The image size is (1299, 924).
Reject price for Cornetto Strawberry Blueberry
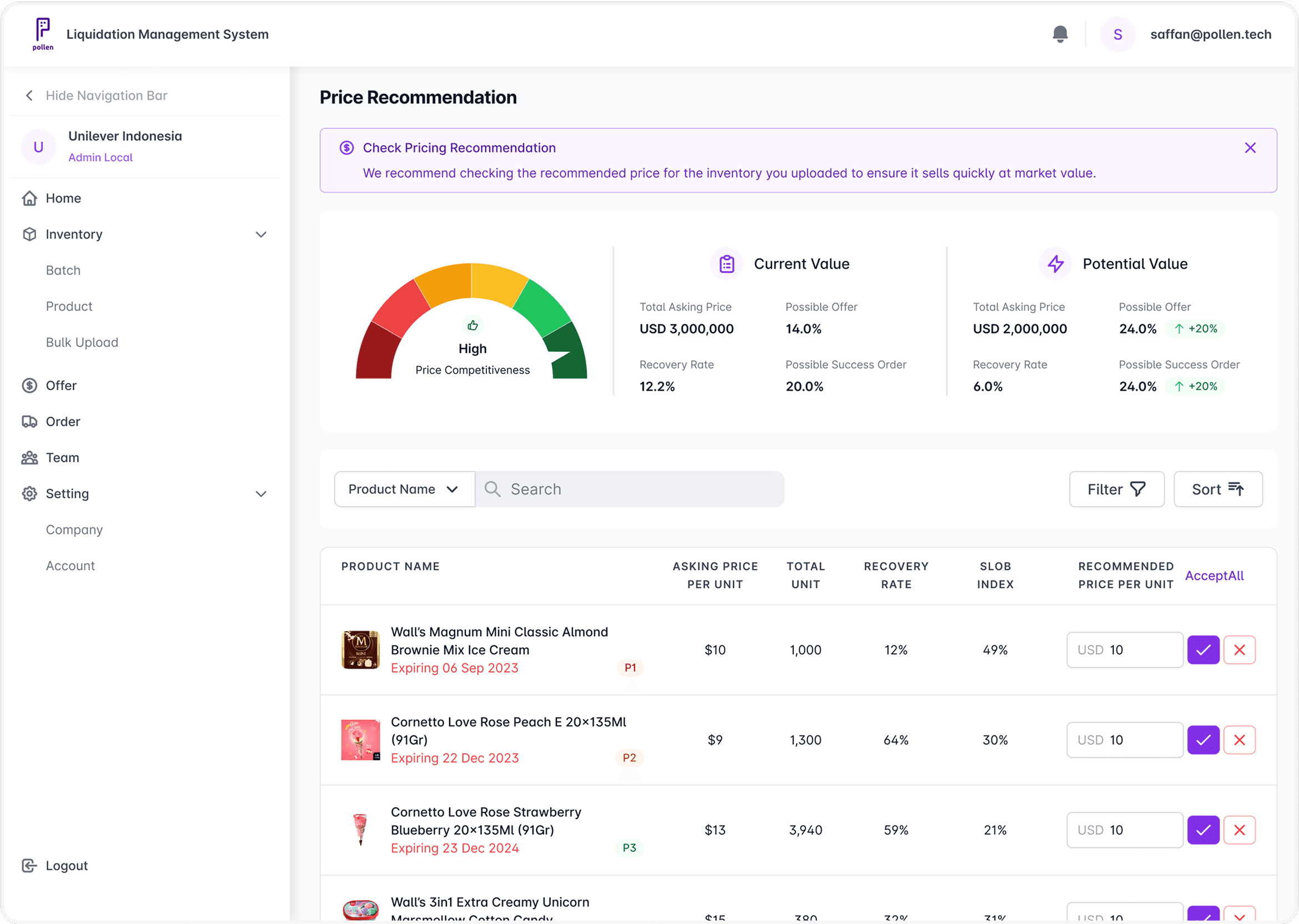(1238, 830)
